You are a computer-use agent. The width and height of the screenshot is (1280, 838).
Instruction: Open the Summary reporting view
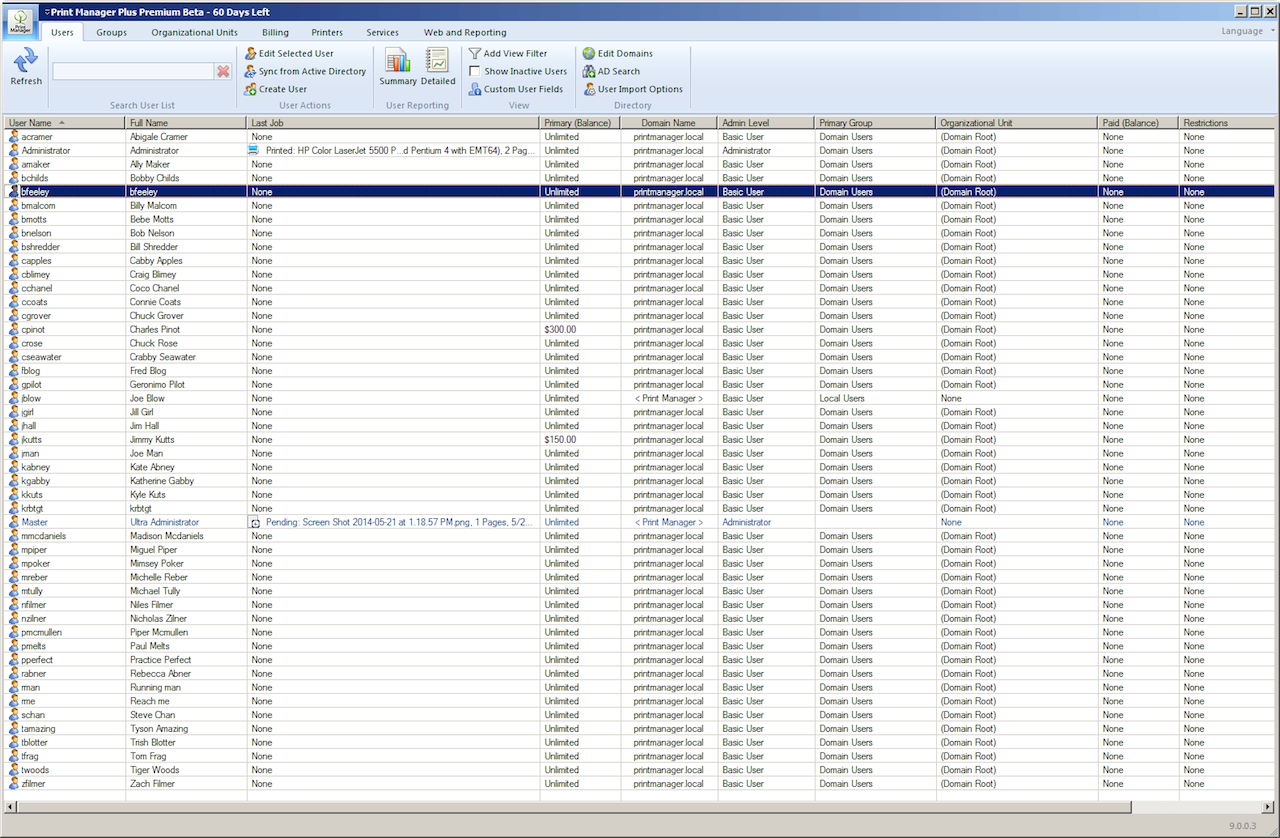pos(398,65)
